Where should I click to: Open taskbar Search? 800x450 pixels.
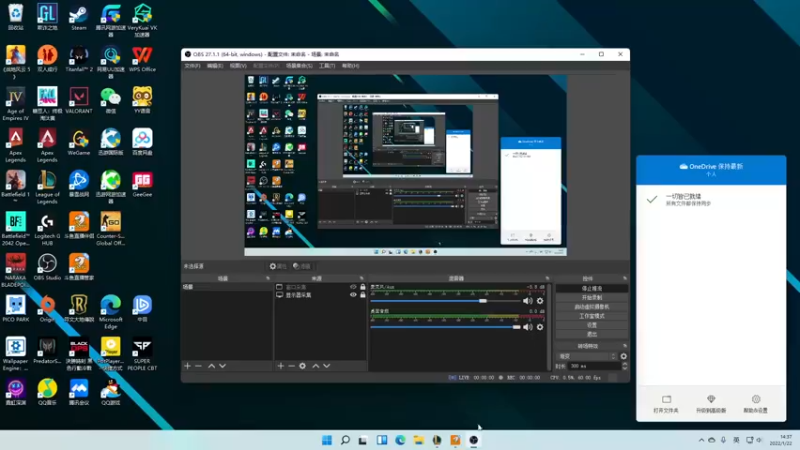[x=345, y=440]
